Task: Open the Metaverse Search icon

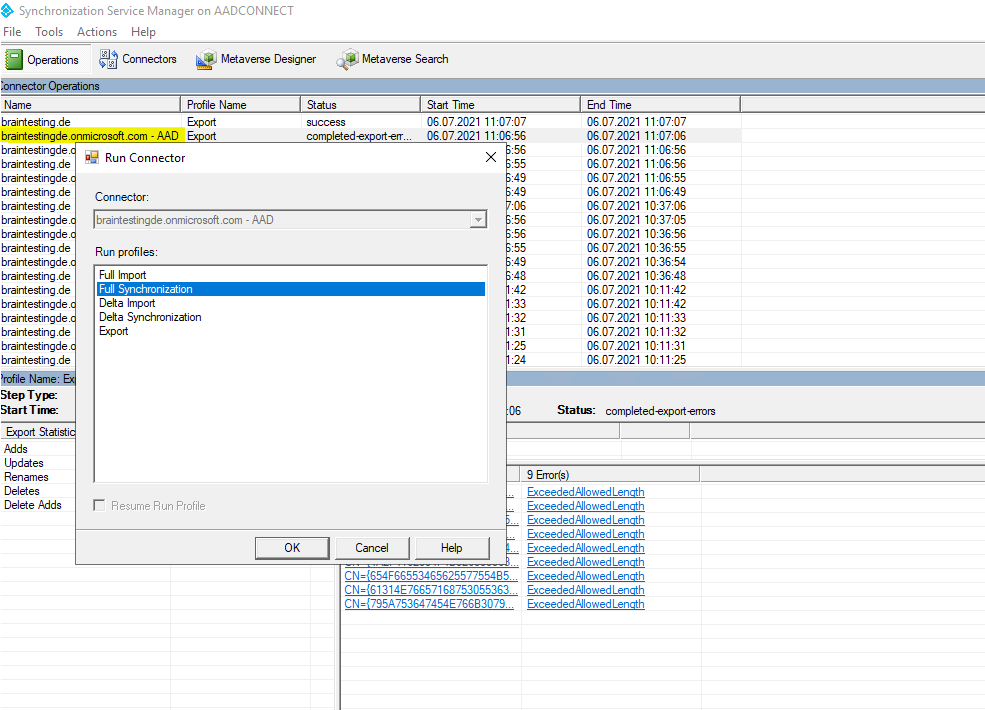Action: (x=347, y=59)
